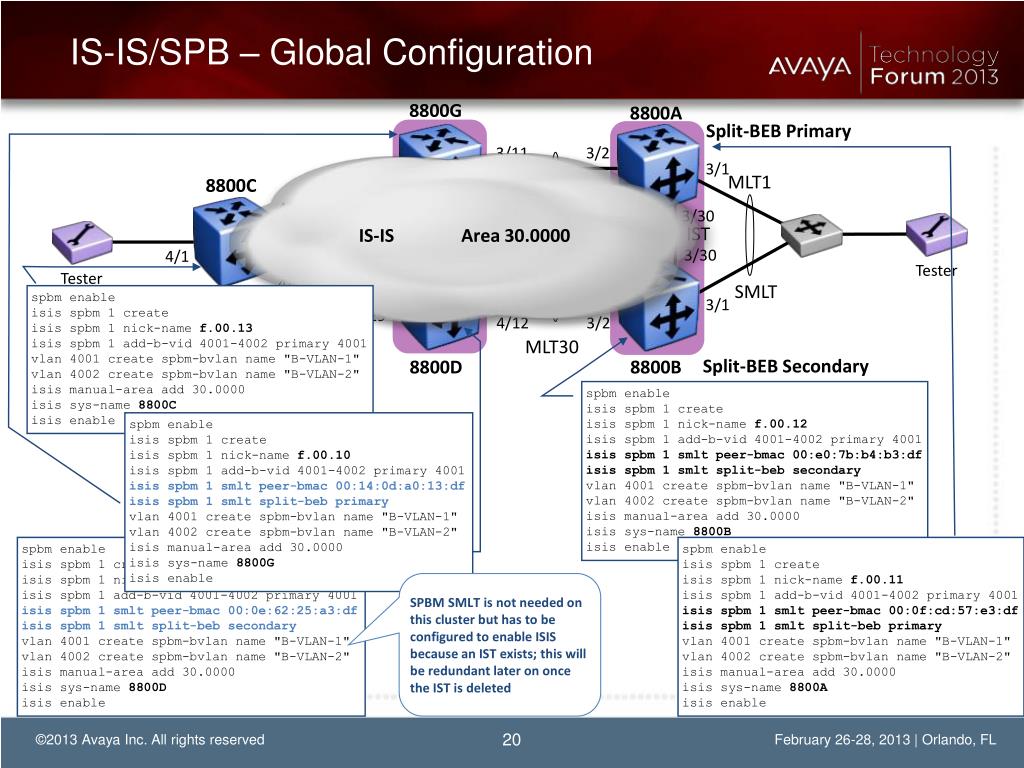Select the 8800A Split-BEB Primary switch icon
Image resolution: width=1024 pixels, height=768 pixels.
pyautogui.click(x=658, y=163)
